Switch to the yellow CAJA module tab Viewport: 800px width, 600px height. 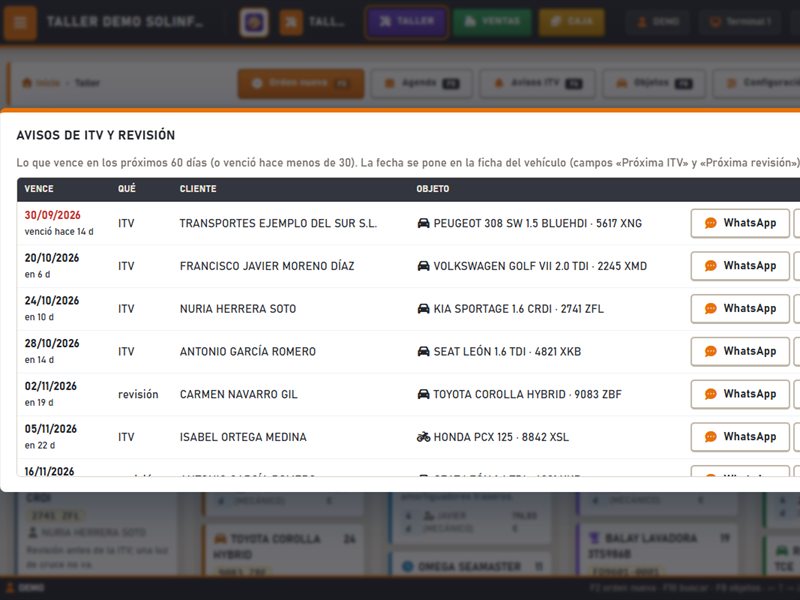coord(571,22)
